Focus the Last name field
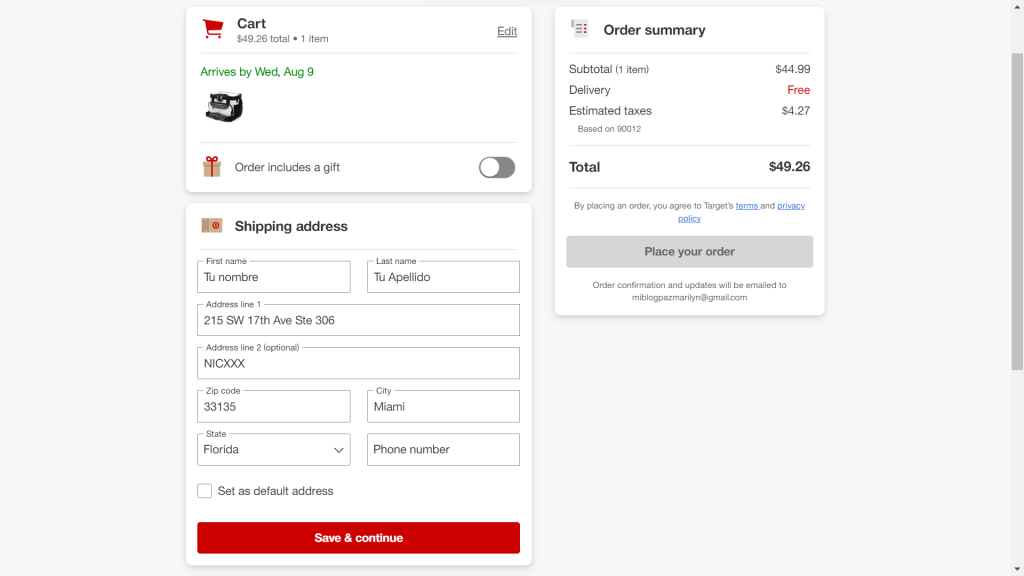Image resolution: width=1024 pixels, height=576 pixels. (443, 277)
